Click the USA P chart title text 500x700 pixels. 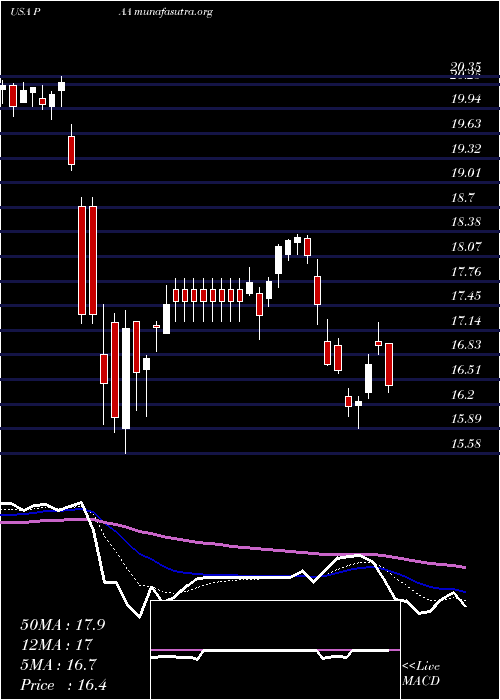click(26, 12)
